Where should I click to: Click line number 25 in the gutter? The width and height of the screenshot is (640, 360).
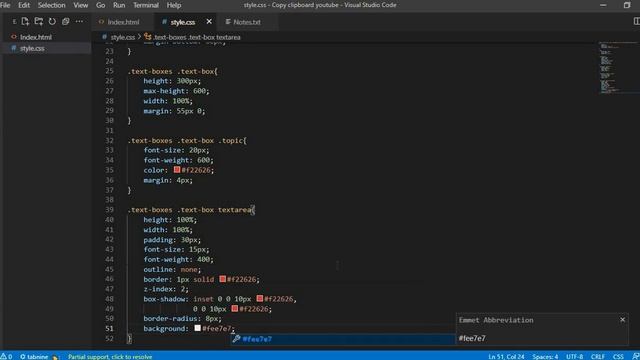click(109, 71)
